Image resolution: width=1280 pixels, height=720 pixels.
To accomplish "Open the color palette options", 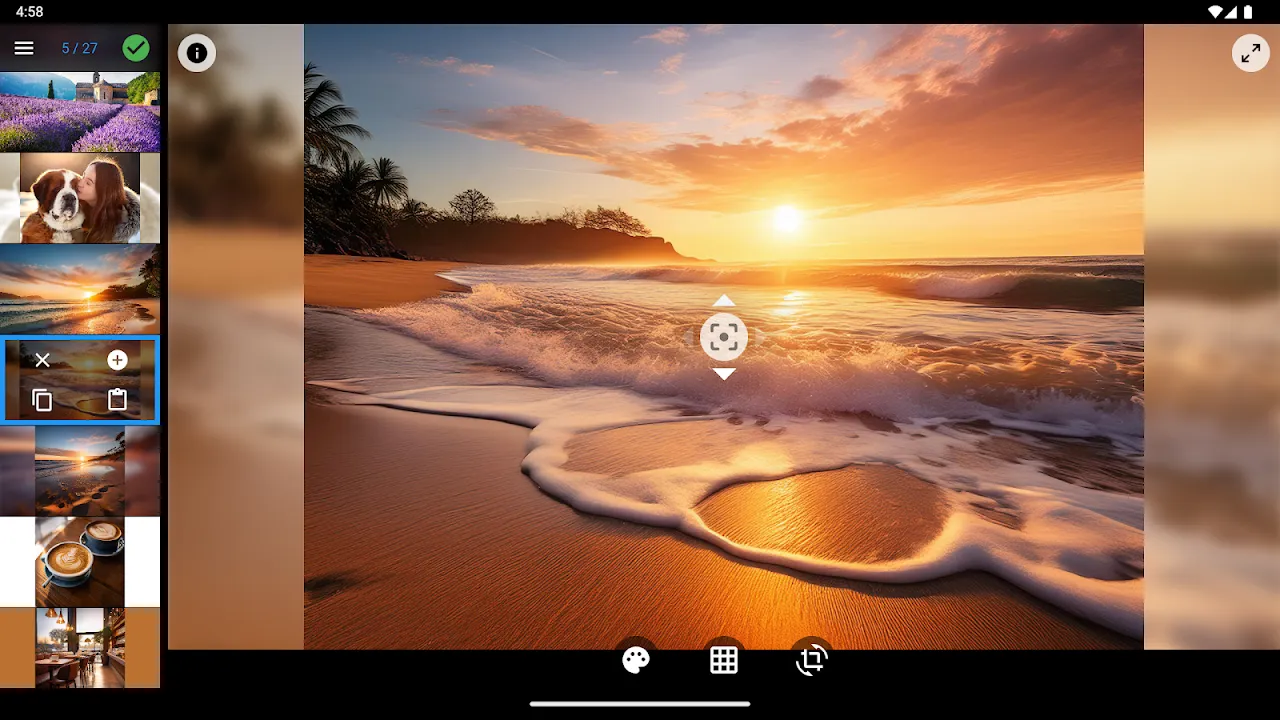I will pos(636,660).
